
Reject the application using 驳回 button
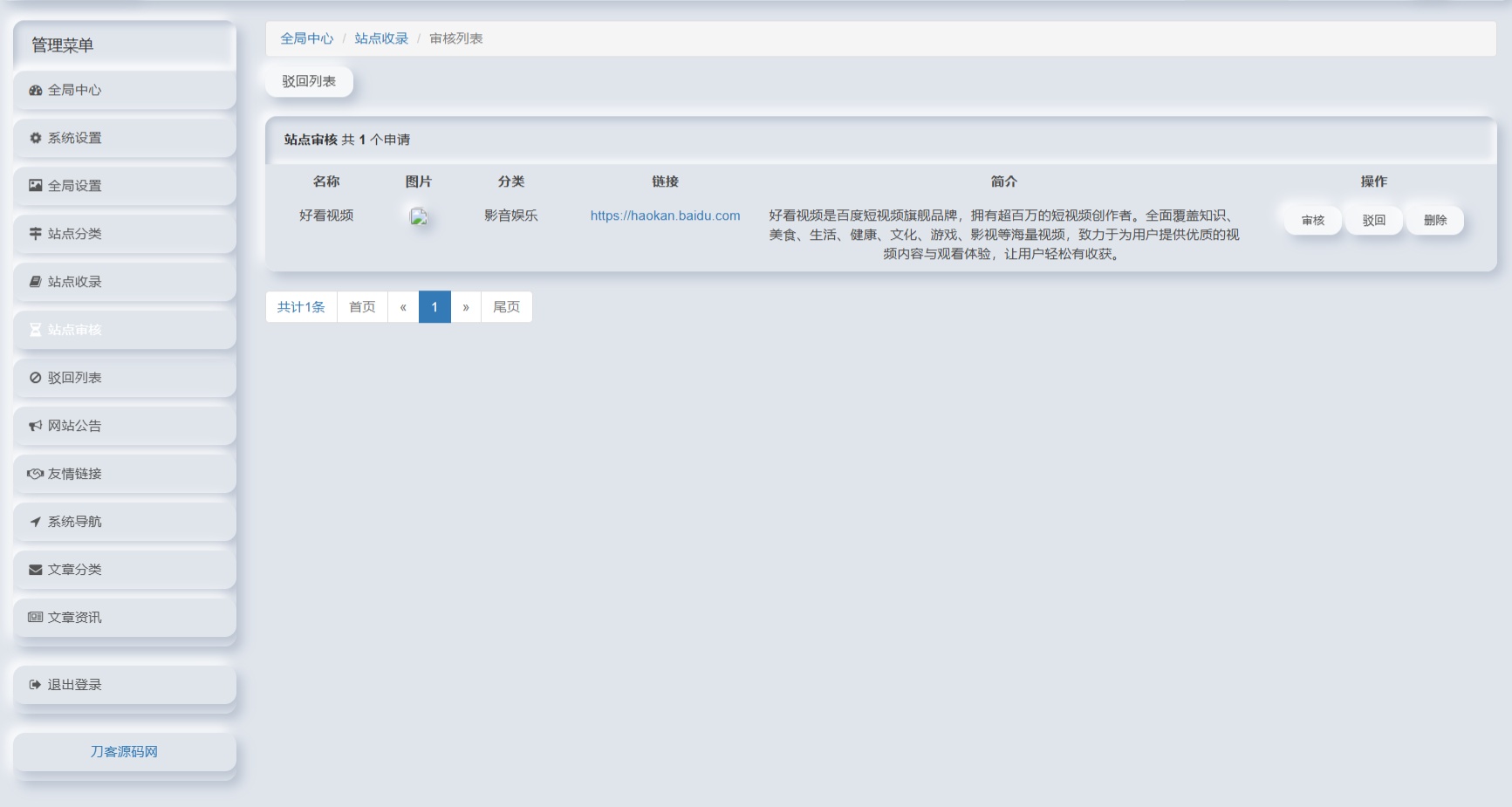click(x=1373, y=220)
